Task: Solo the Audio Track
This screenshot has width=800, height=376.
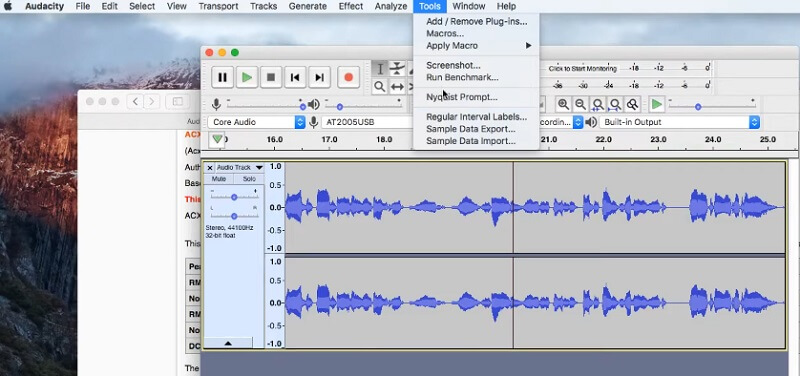Action: tap(249, 179)
